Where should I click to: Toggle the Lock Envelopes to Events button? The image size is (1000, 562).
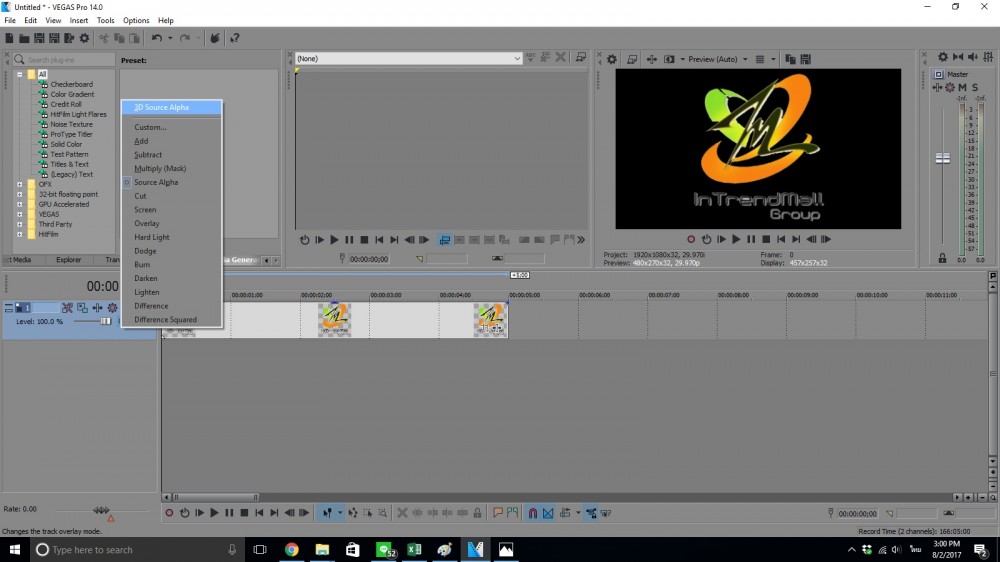click(x=591, y=513)
